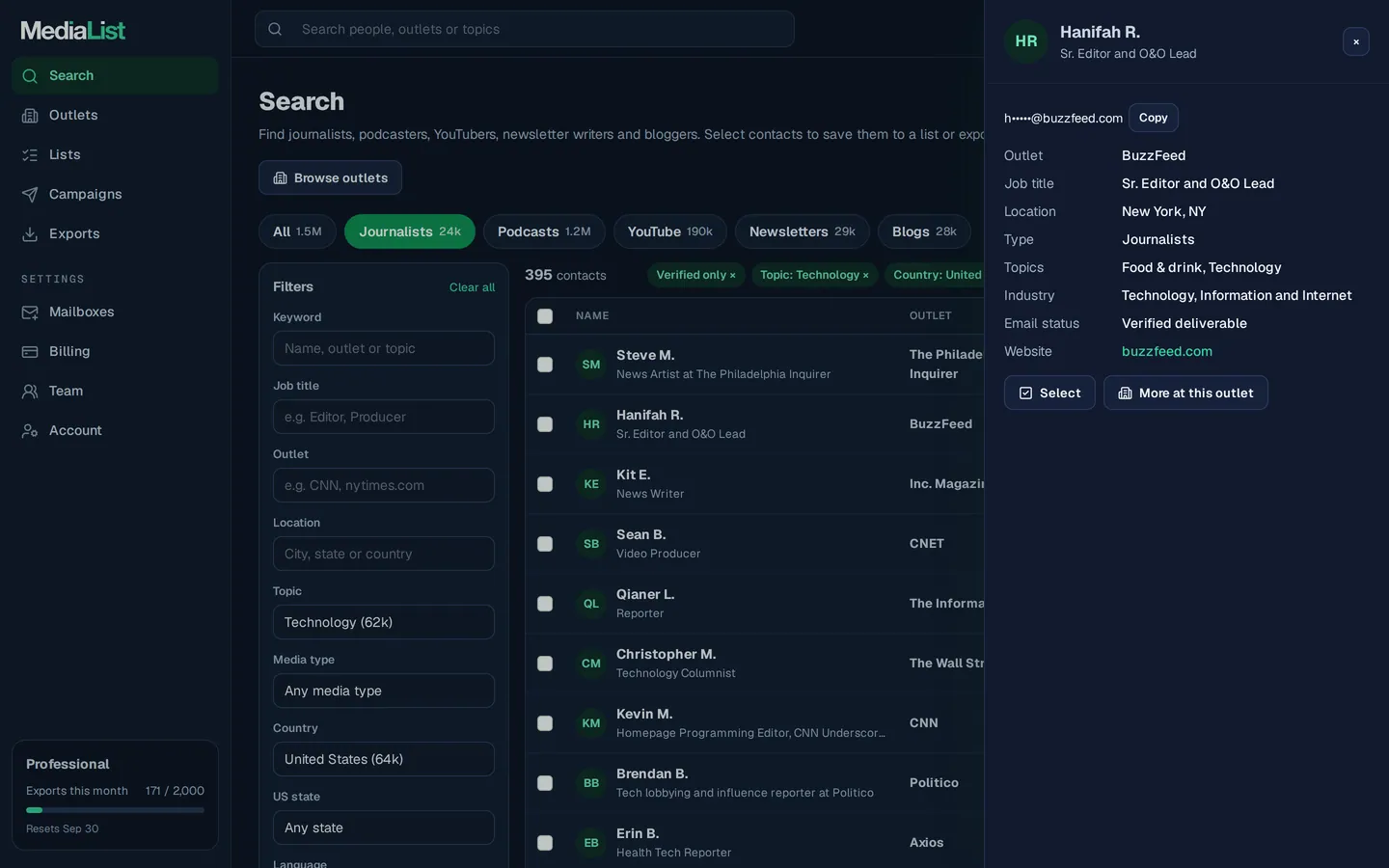Click the Keyword filter input
1389x868 pixels.
[x=384, y=348]
